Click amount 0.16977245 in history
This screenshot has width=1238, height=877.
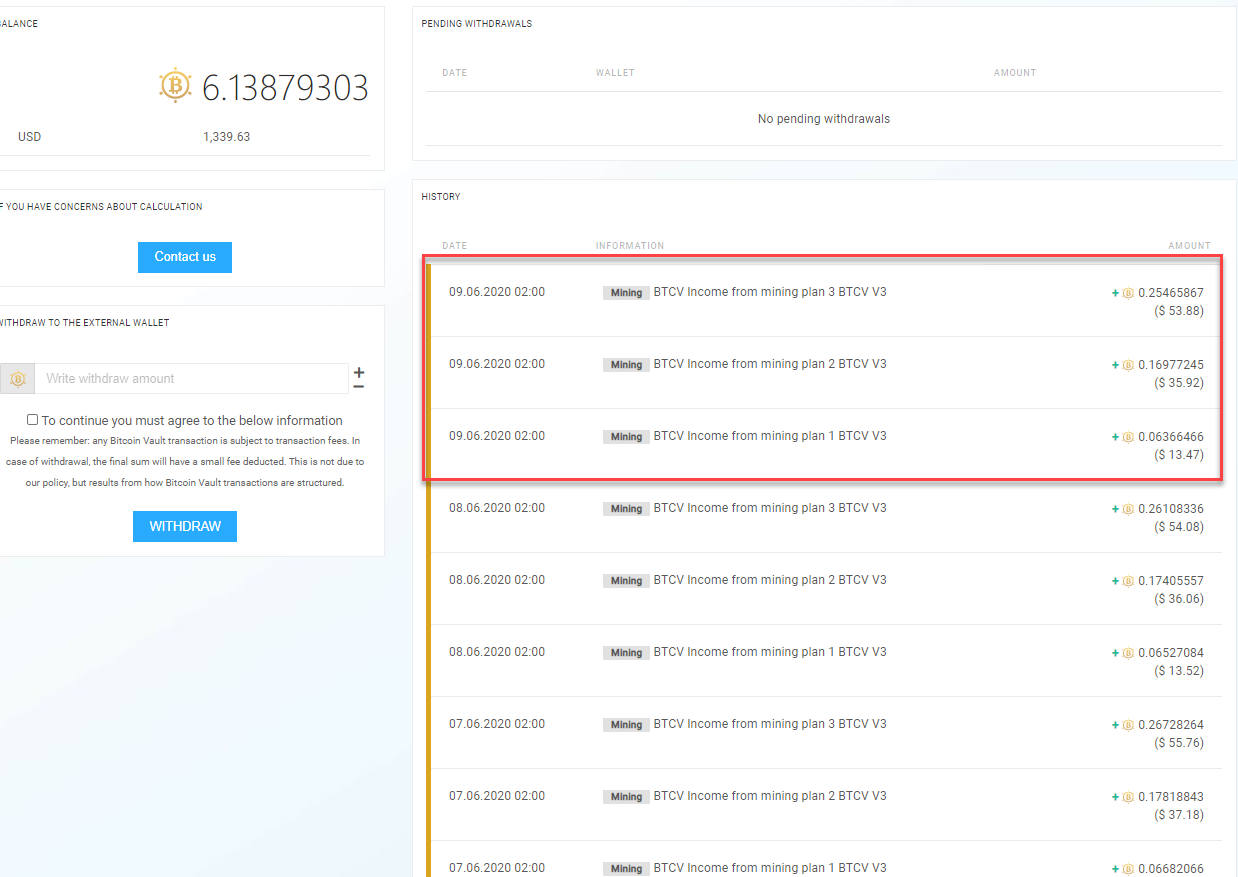pos(1171,365)
